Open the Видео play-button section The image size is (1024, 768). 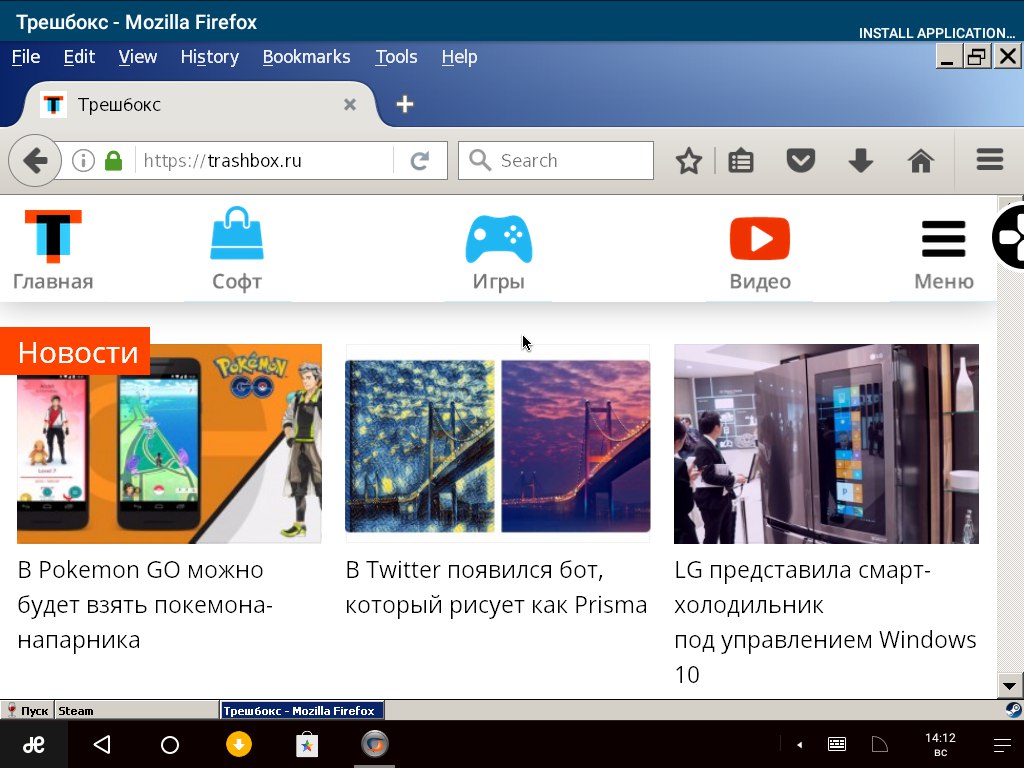[x=760, y=253]
